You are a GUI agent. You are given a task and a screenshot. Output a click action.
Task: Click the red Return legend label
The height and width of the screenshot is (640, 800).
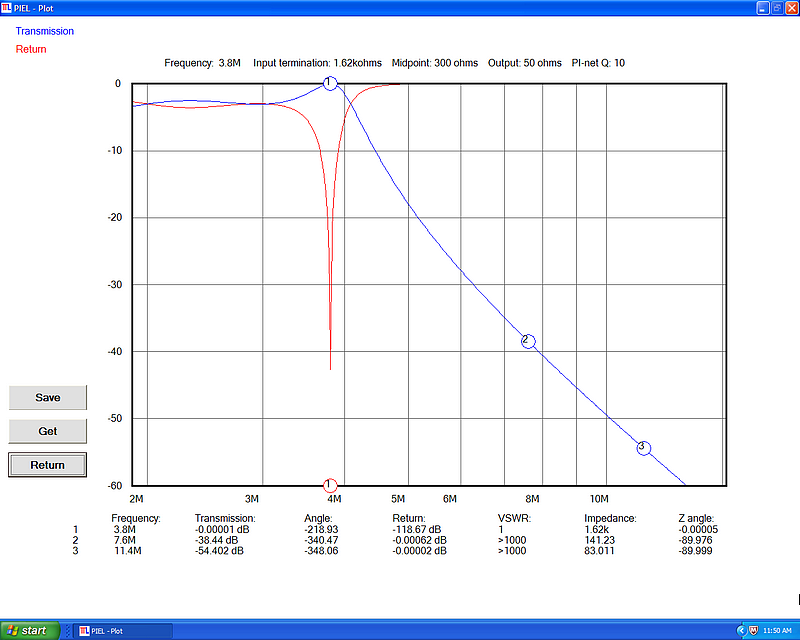[31, 49]
